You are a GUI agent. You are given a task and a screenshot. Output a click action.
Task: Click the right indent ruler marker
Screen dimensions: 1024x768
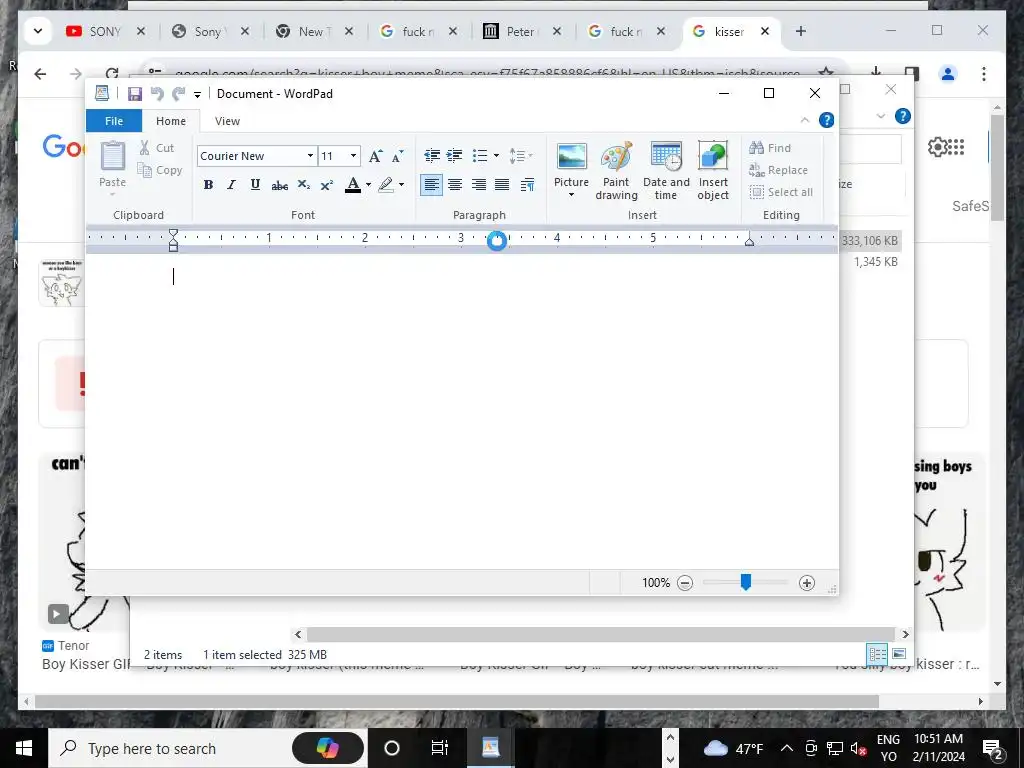coord(750,242)
